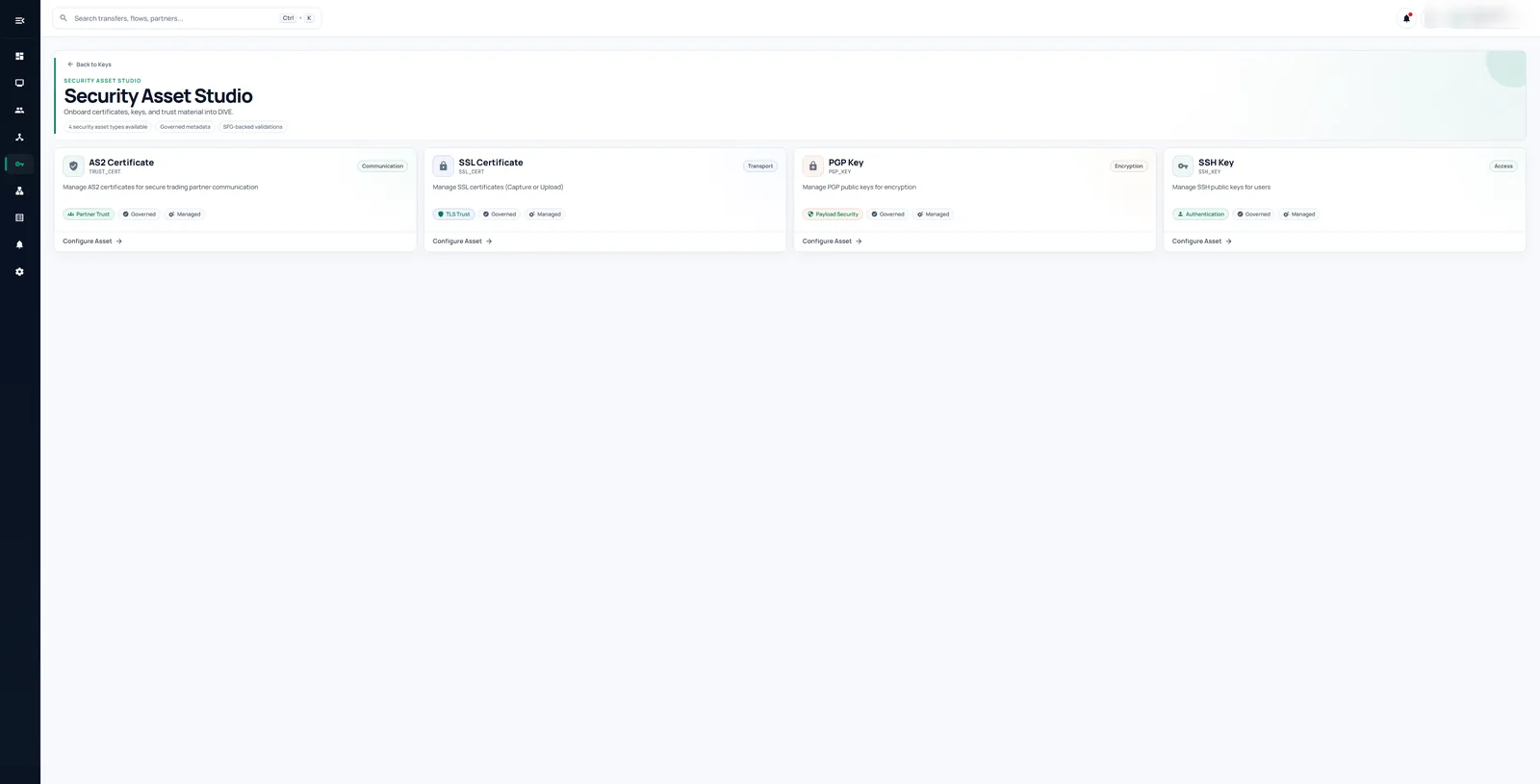Click Managed chip on SSH Key card
This screenshot has width=1540, height=784.
1299,215
